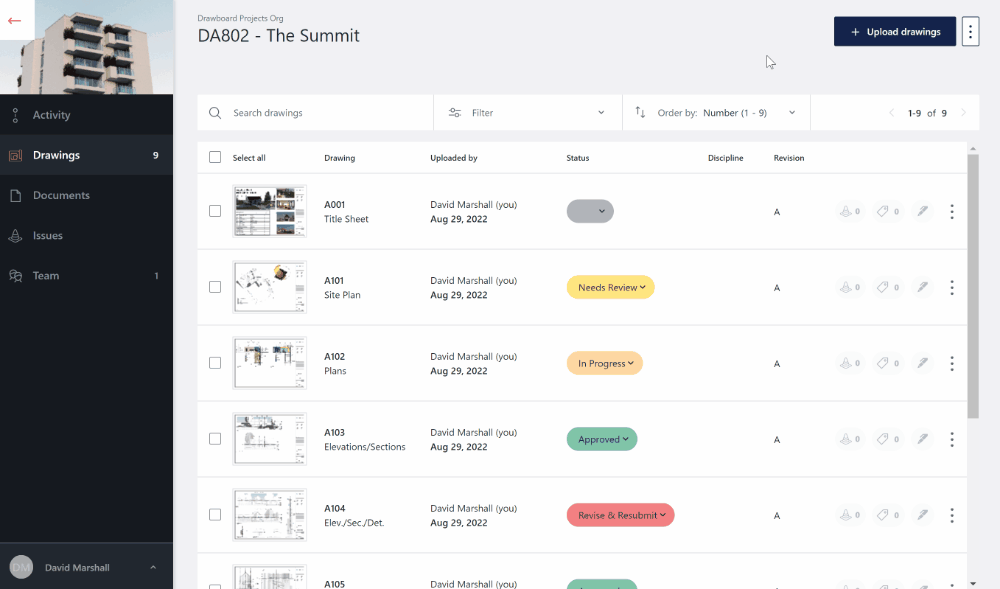
Task: Click the markup pen icon on A102 Plans
Action: point(922,363)
